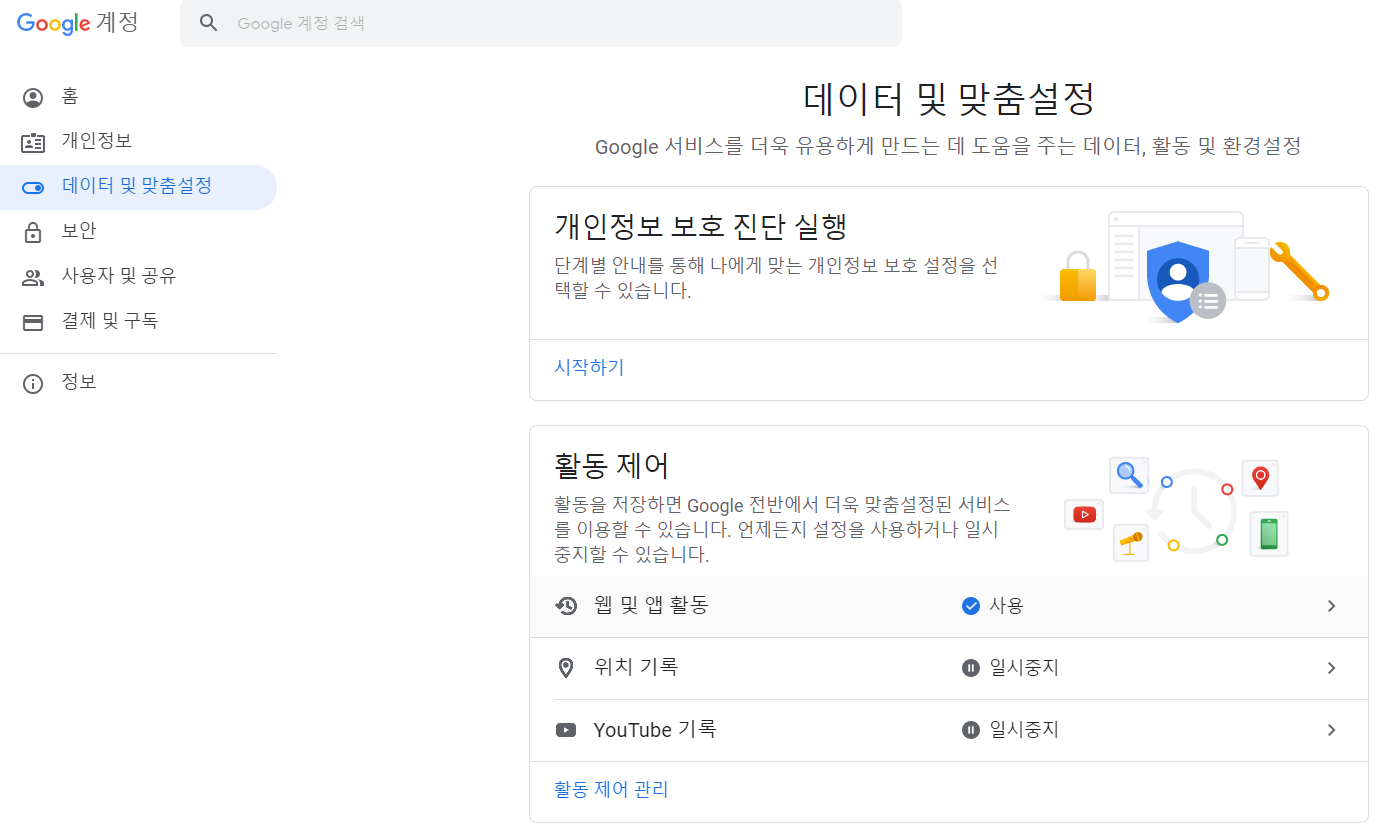Open the 위치 기록 row label
The image size is (1392, 826).
pyautogui.click(x=636, y=667)
